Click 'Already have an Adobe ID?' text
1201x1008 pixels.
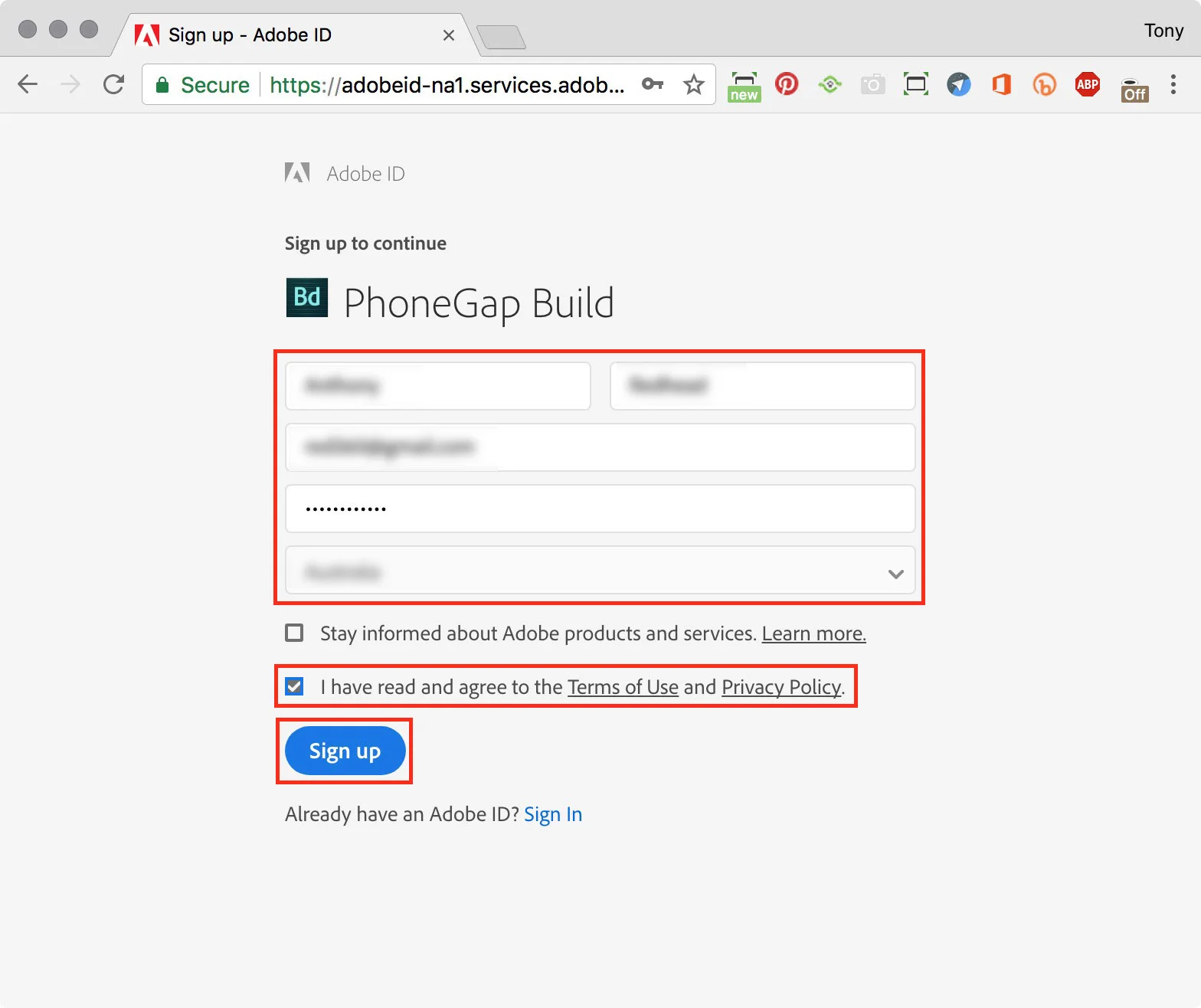(401, 814)
